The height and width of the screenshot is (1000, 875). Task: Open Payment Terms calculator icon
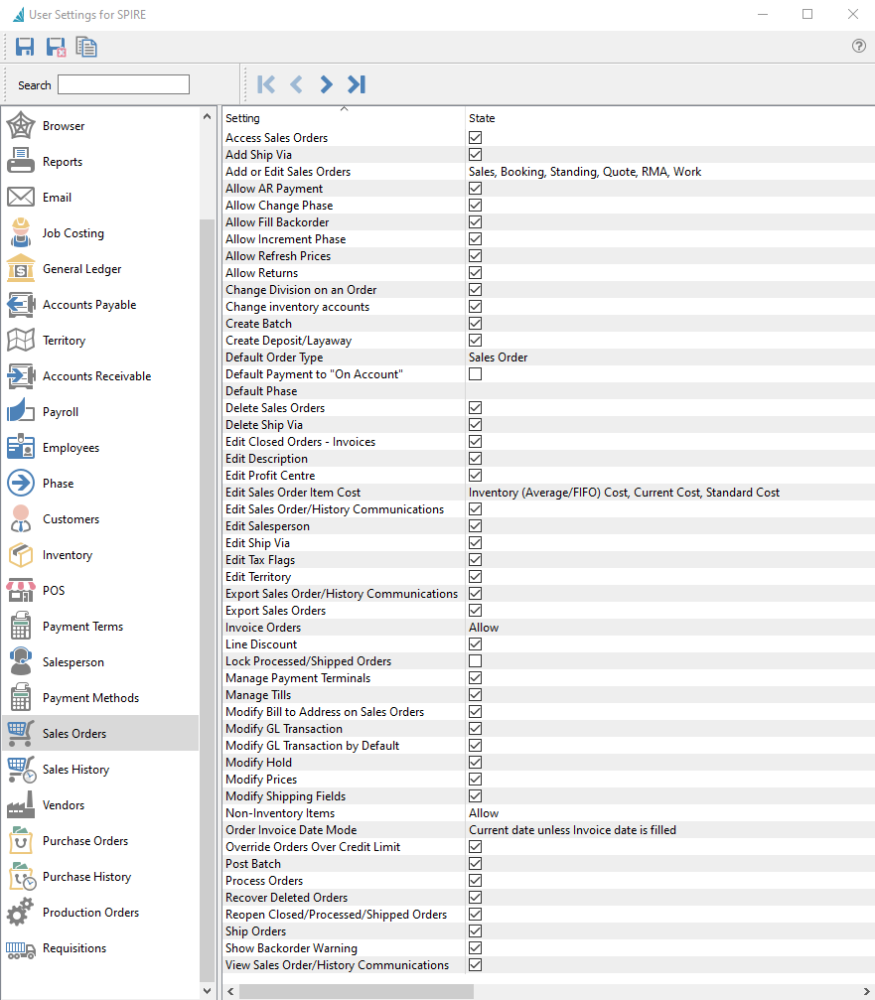(20, 626)
